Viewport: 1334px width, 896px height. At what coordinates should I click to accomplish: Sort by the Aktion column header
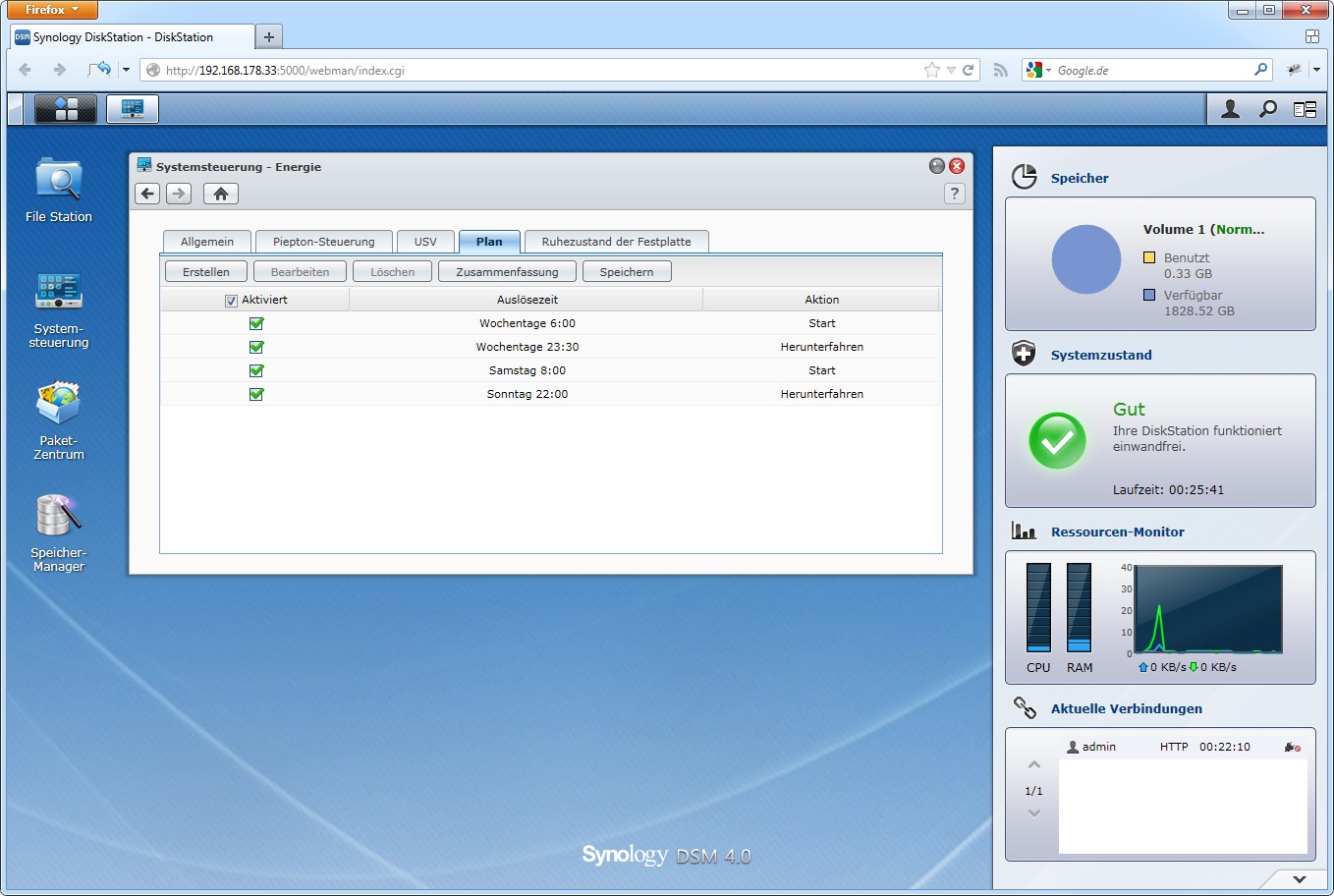coord(822,300)
